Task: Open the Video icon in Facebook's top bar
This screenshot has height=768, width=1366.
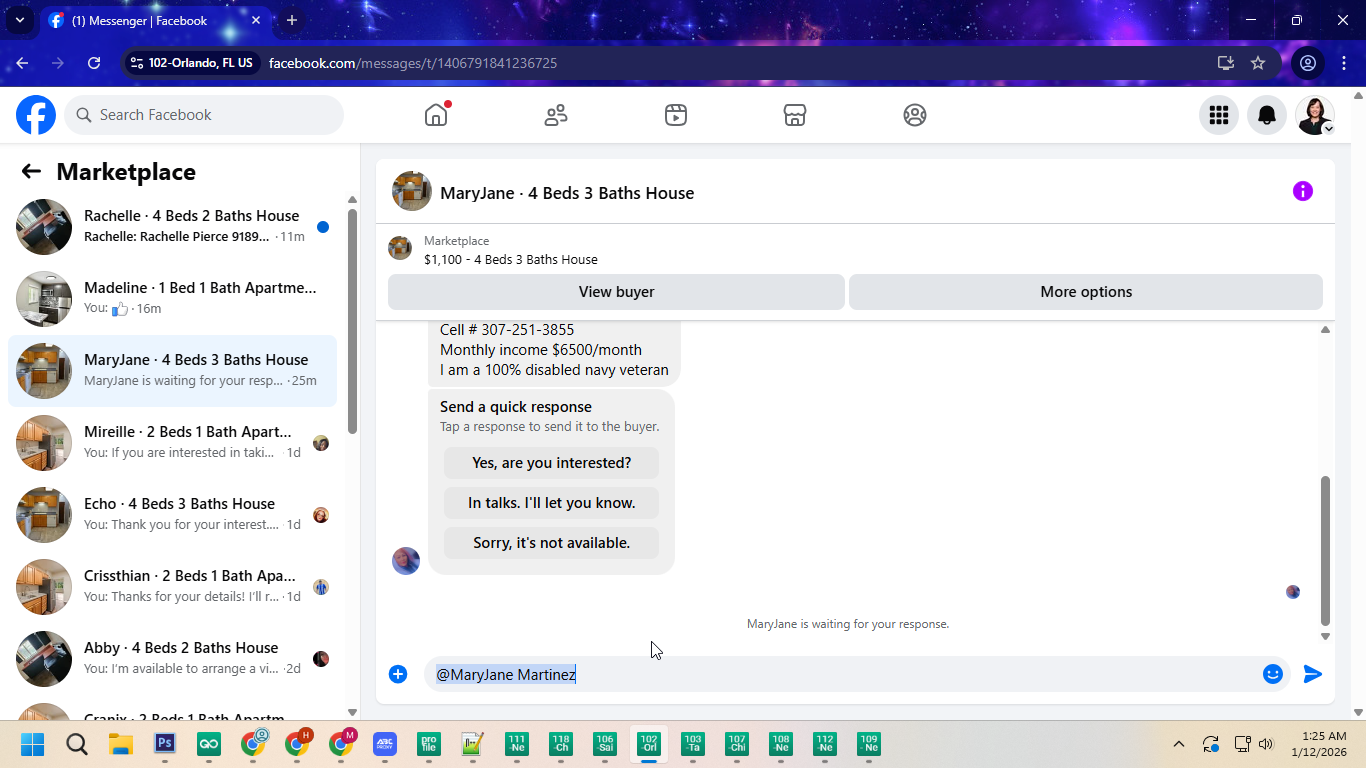Action: tap(676, 115)
